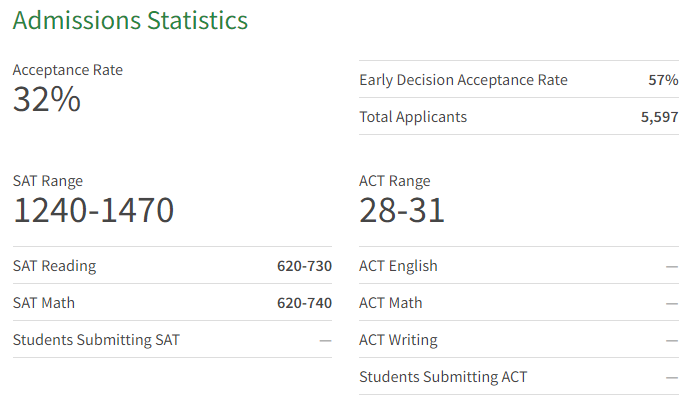Click the ACT Writing row label
Viewport: 694px width, 402px height.
click(x=398, y=340)
